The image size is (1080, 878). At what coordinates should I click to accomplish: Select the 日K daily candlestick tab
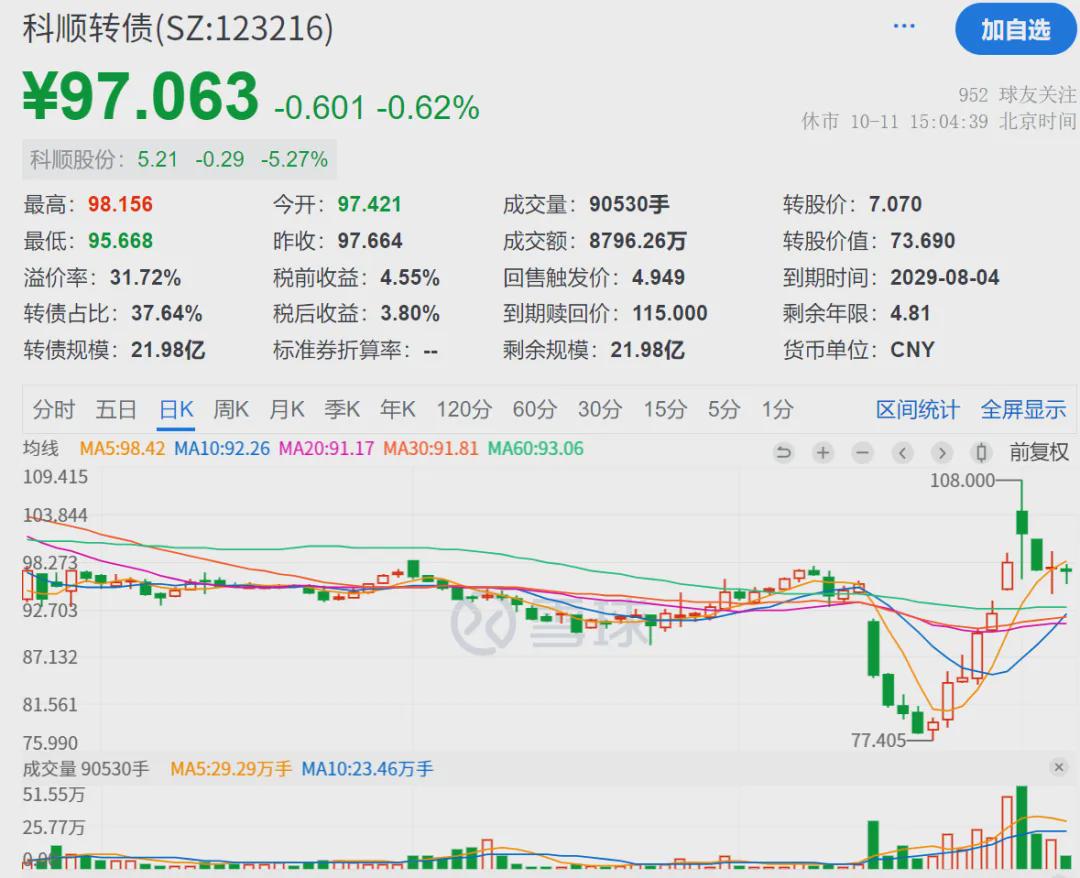pyautogui.click(x=176, y=410)
